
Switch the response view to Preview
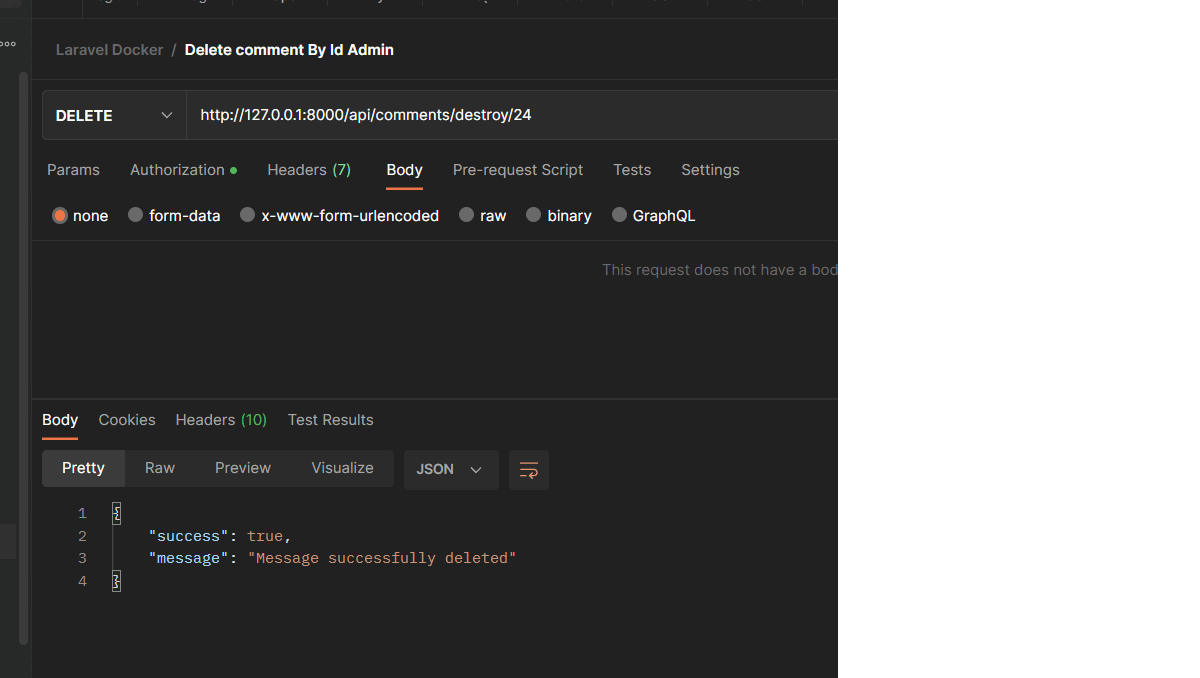243,468
